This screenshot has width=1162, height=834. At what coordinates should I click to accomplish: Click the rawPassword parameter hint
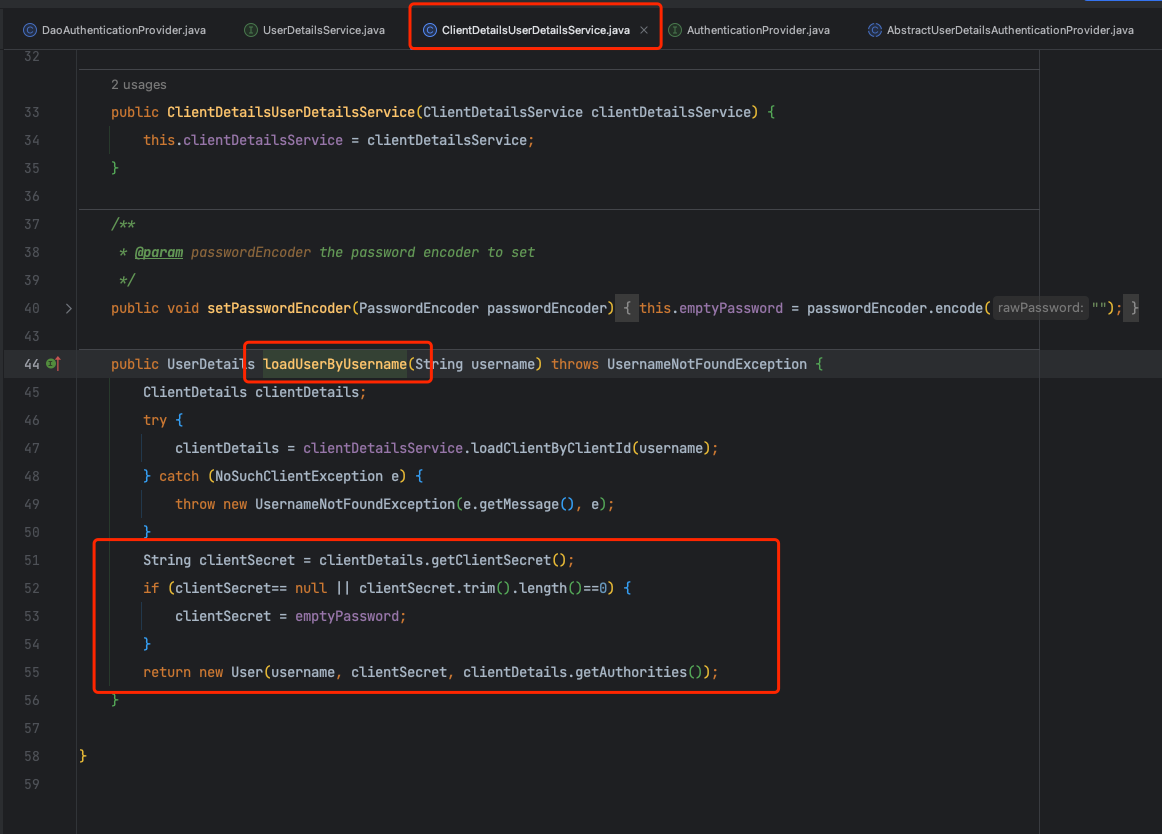click(x=1040, y=308)
